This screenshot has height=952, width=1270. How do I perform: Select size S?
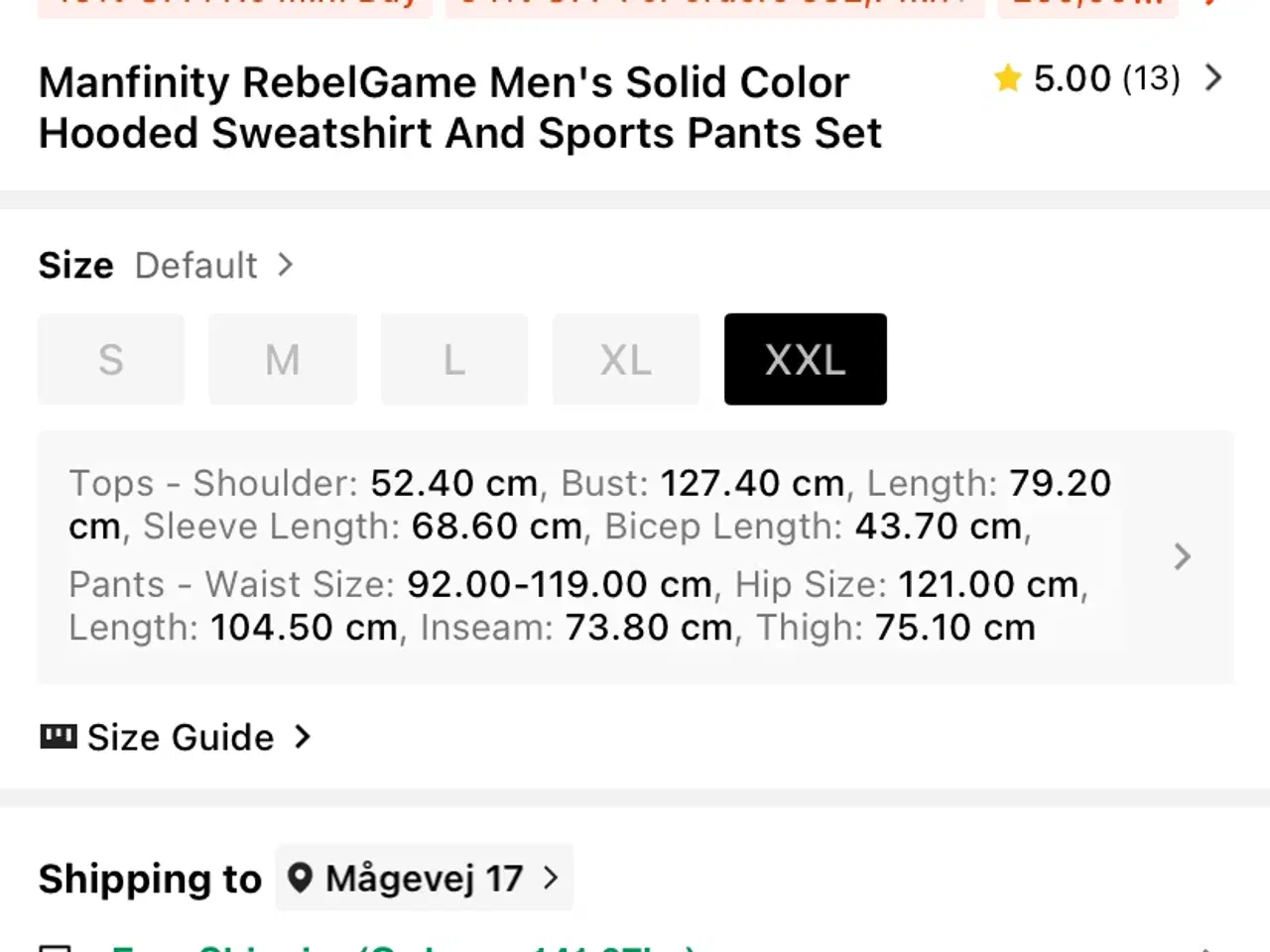coord(111,359)
